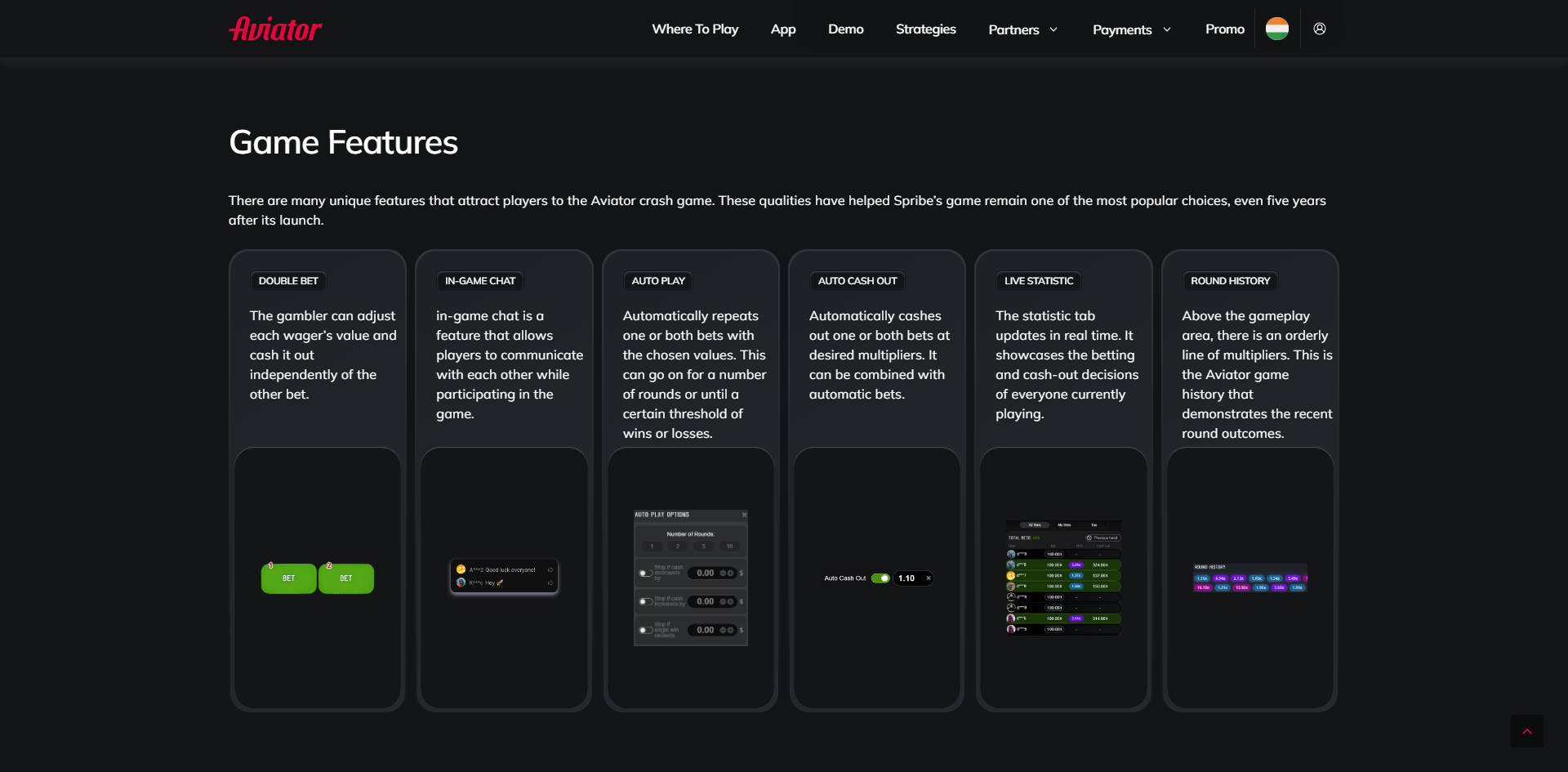Open the Promo menu item

1225,29
